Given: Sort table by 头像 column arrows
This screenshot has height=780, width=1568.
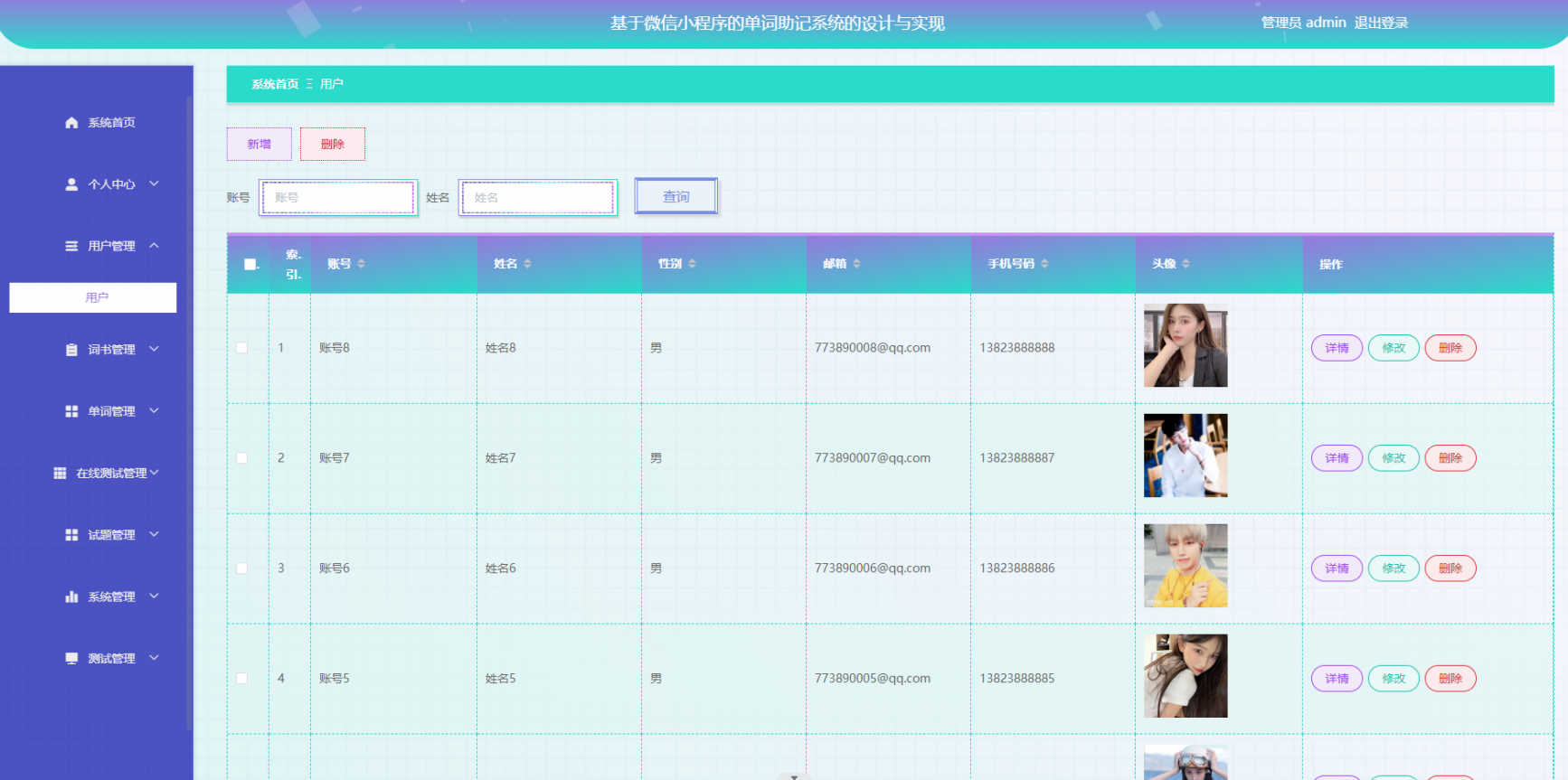Looking at the screenshot, I should (x=1185, y=264).
